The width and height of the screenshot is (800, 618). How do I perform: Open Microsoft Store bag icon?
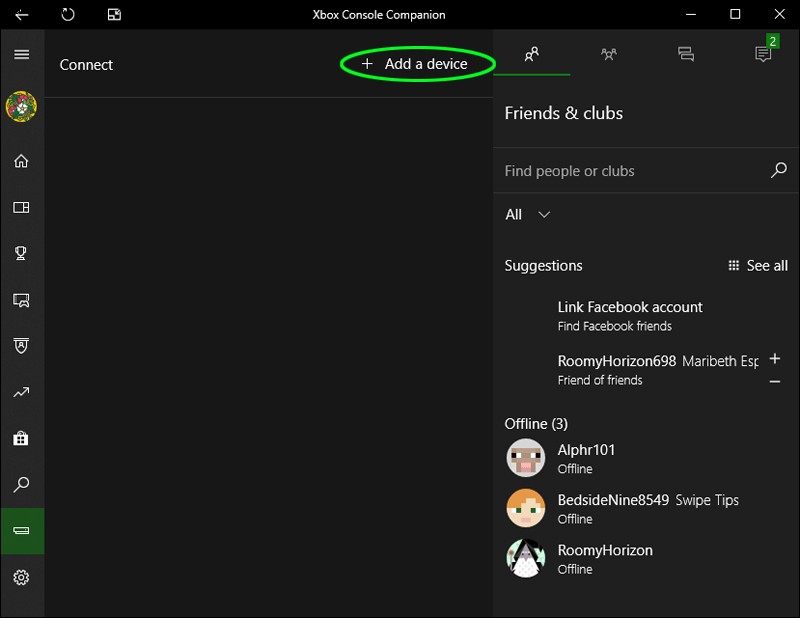pyautogui.click(x=21, y=438)
